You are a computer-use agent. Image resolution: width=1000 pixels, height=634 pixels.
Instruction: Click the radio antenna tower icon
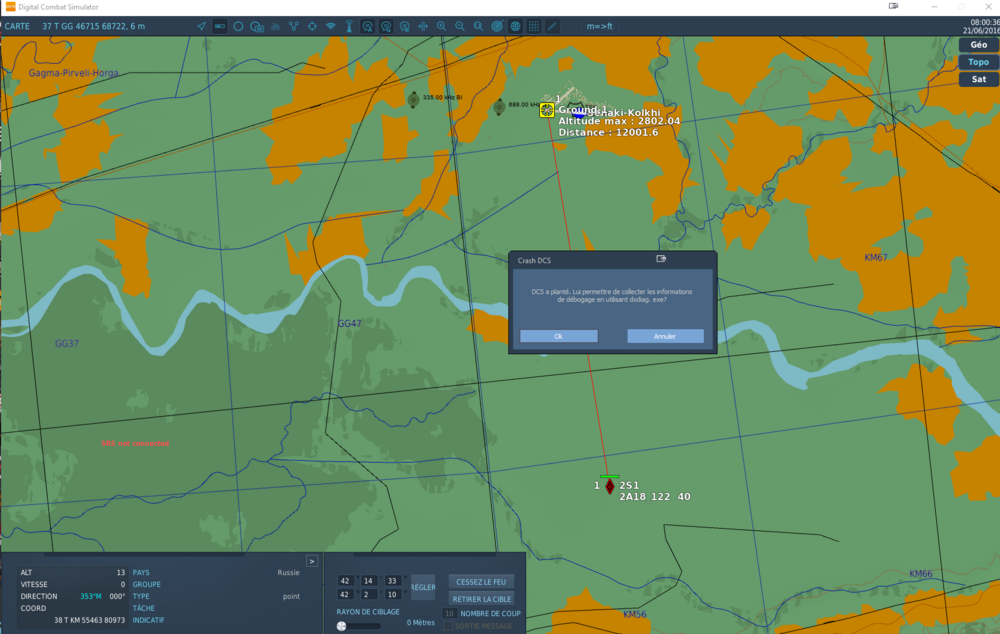[349, 26]
